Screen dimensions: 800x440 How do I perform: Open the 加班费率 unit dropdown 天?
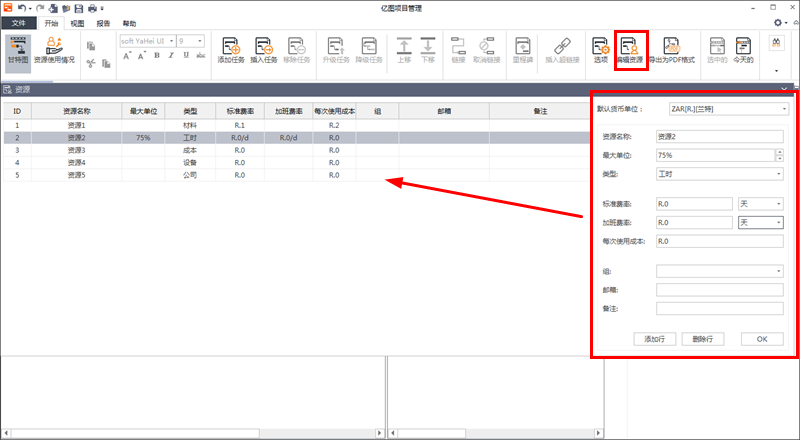[x=761, y=223]
